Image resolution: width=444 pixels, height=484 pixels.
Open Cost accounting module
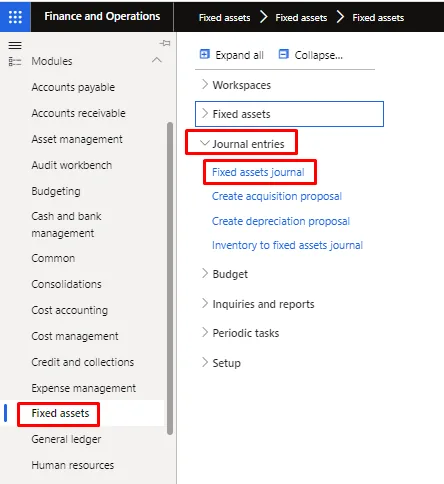pyautogui.click(x=70, y=310)
